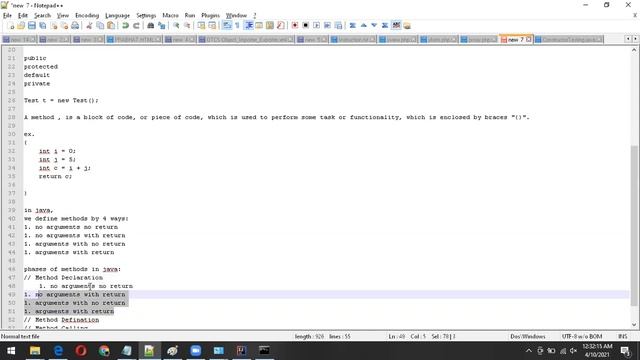Open the Windows notification center
This screenshot has width=640, height=360.
(625, 351)
